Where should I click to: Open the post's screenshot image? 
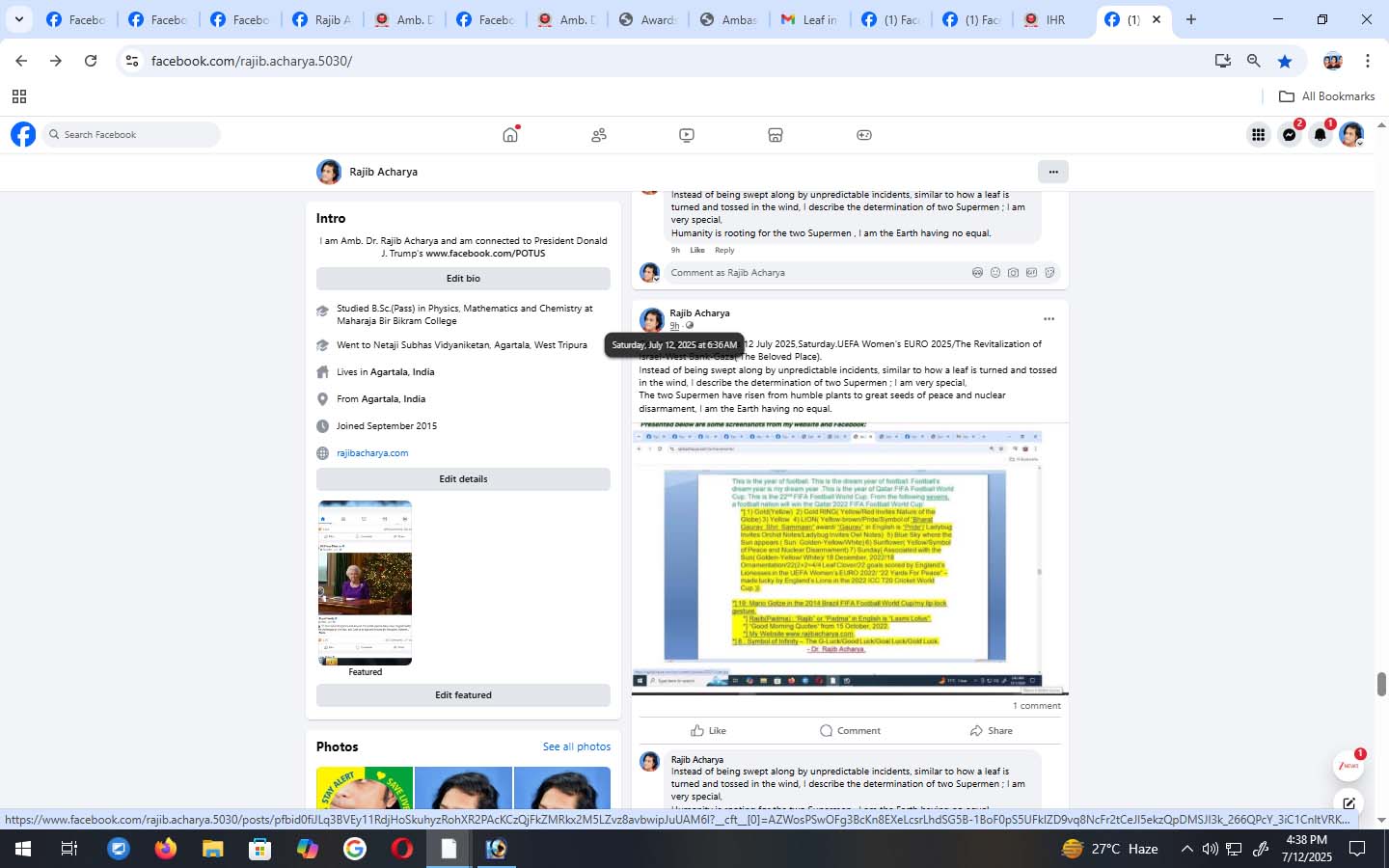[x=850, y=557]
